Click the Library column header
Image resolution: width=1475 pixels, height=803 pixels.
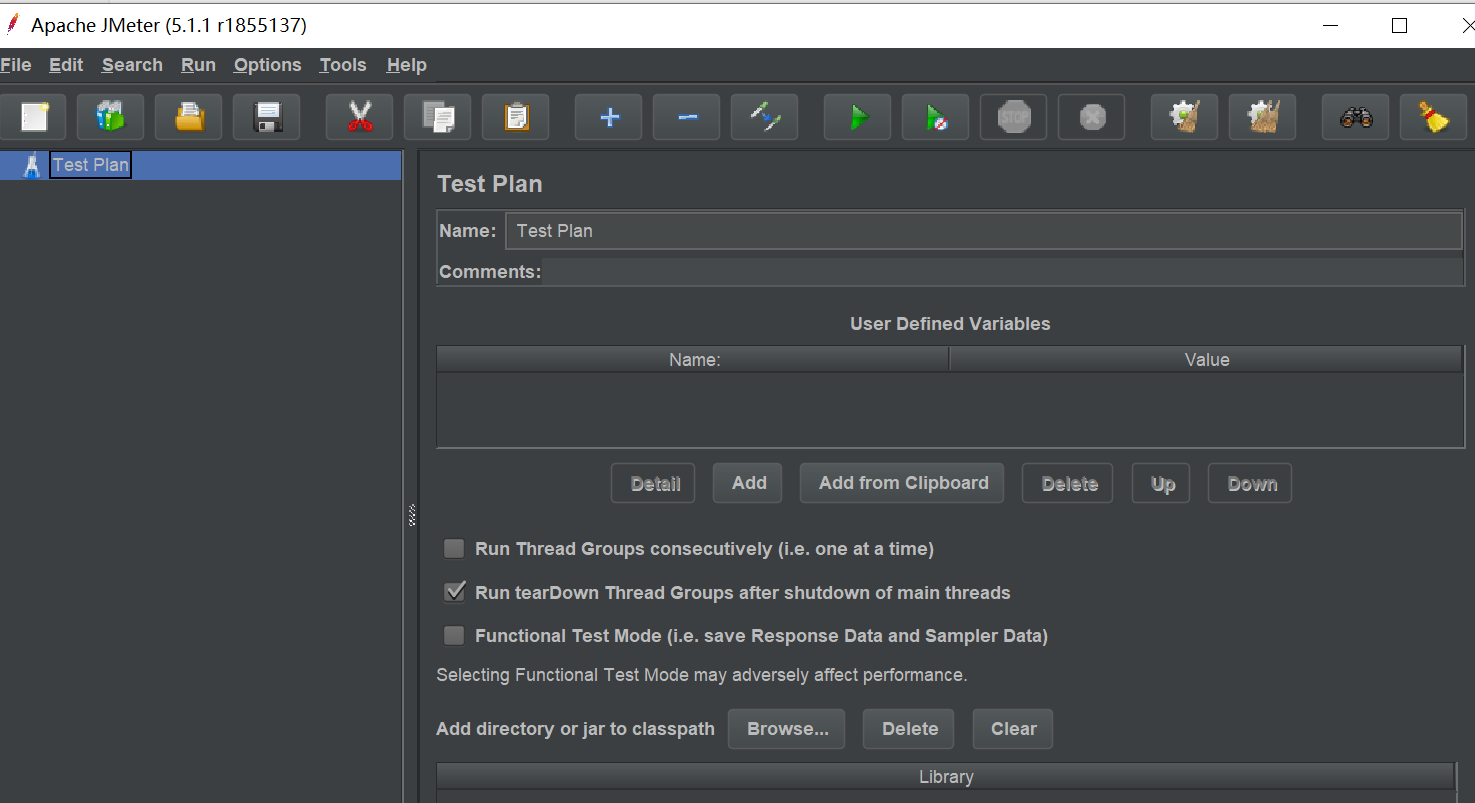tap(946, 777)
